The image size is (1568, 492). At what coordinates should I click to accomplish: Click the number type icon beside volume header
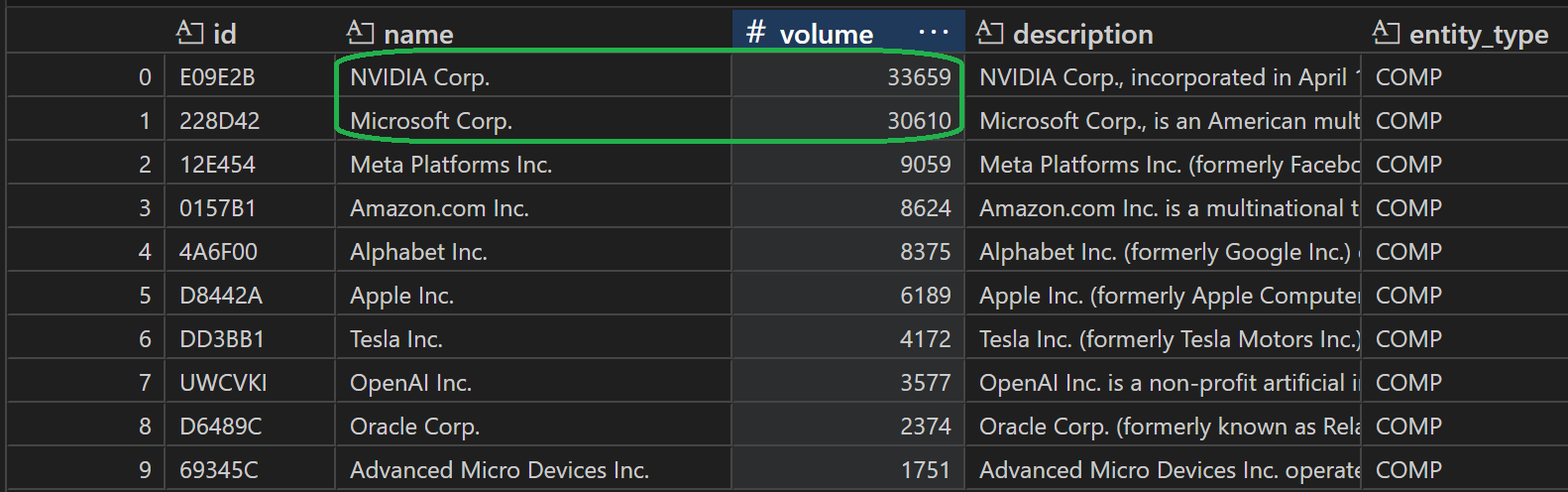[x=756, y=33]
